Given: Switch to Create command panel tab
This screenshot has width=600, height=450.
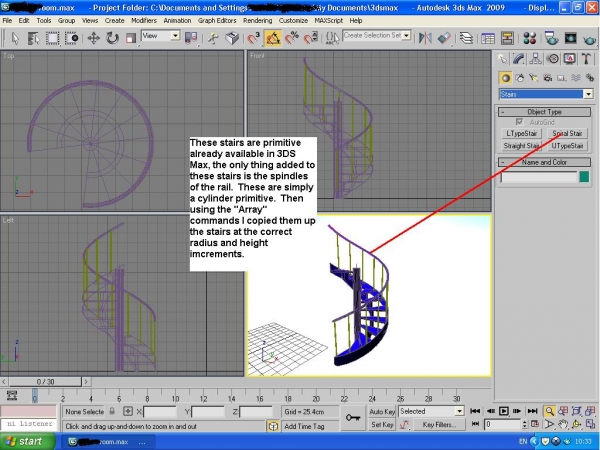Looking at the screenshot, I should (502, 59).
